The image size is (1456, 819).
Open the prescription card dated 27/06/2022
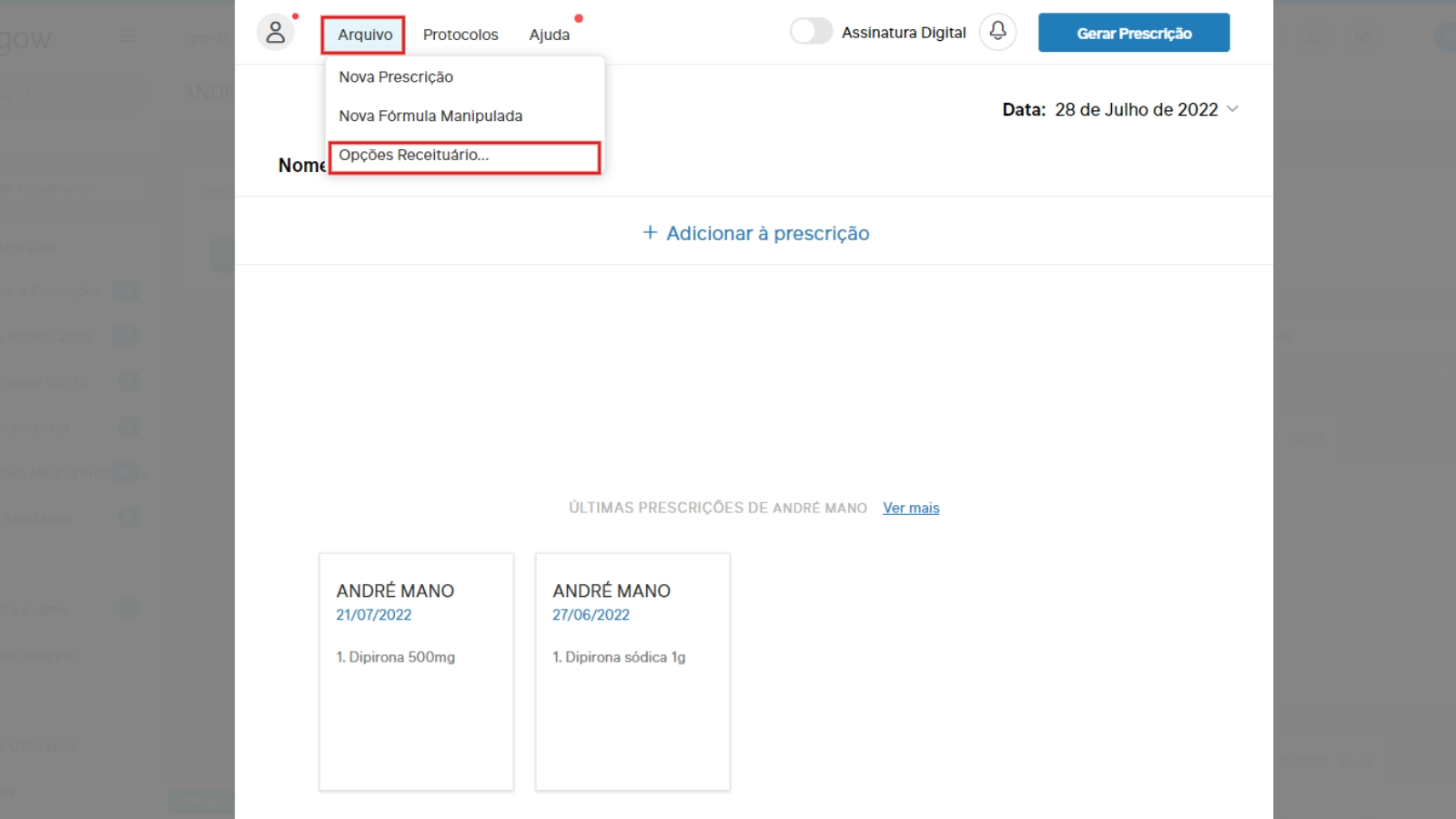pyautogui.click(x=632, y=672)
